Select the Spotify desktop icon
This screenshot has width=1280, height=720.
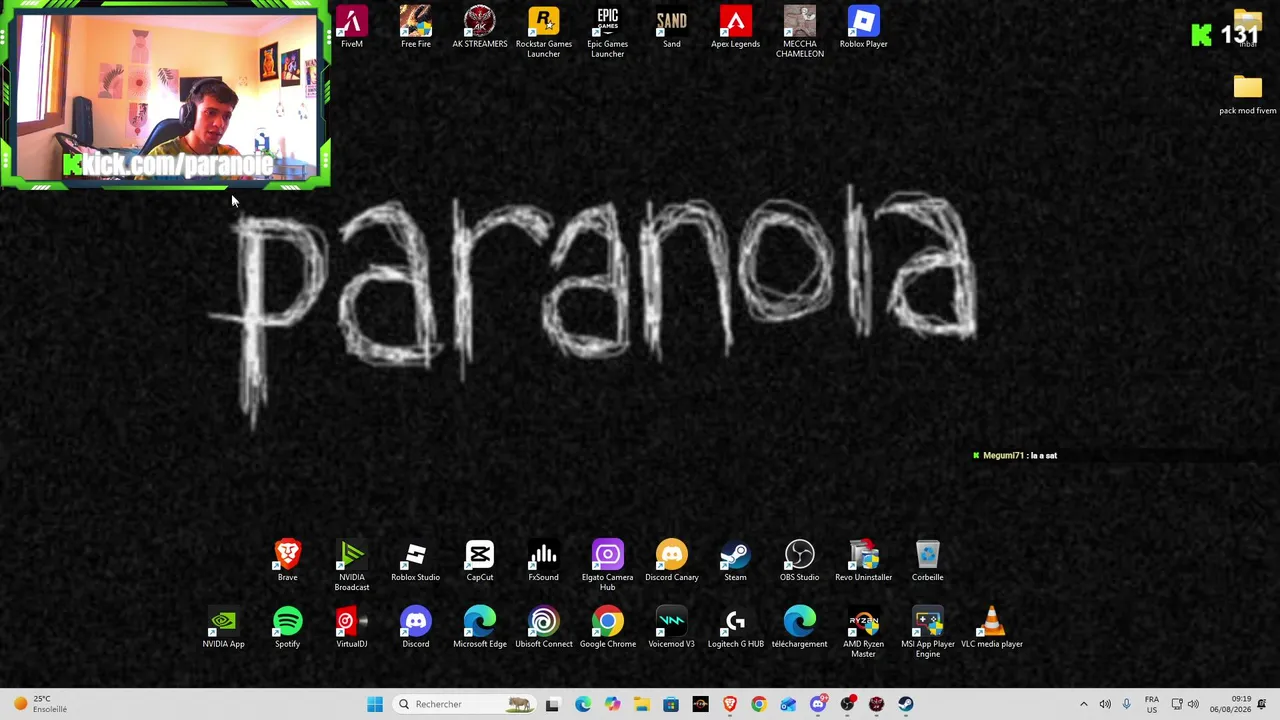point(288,628)
